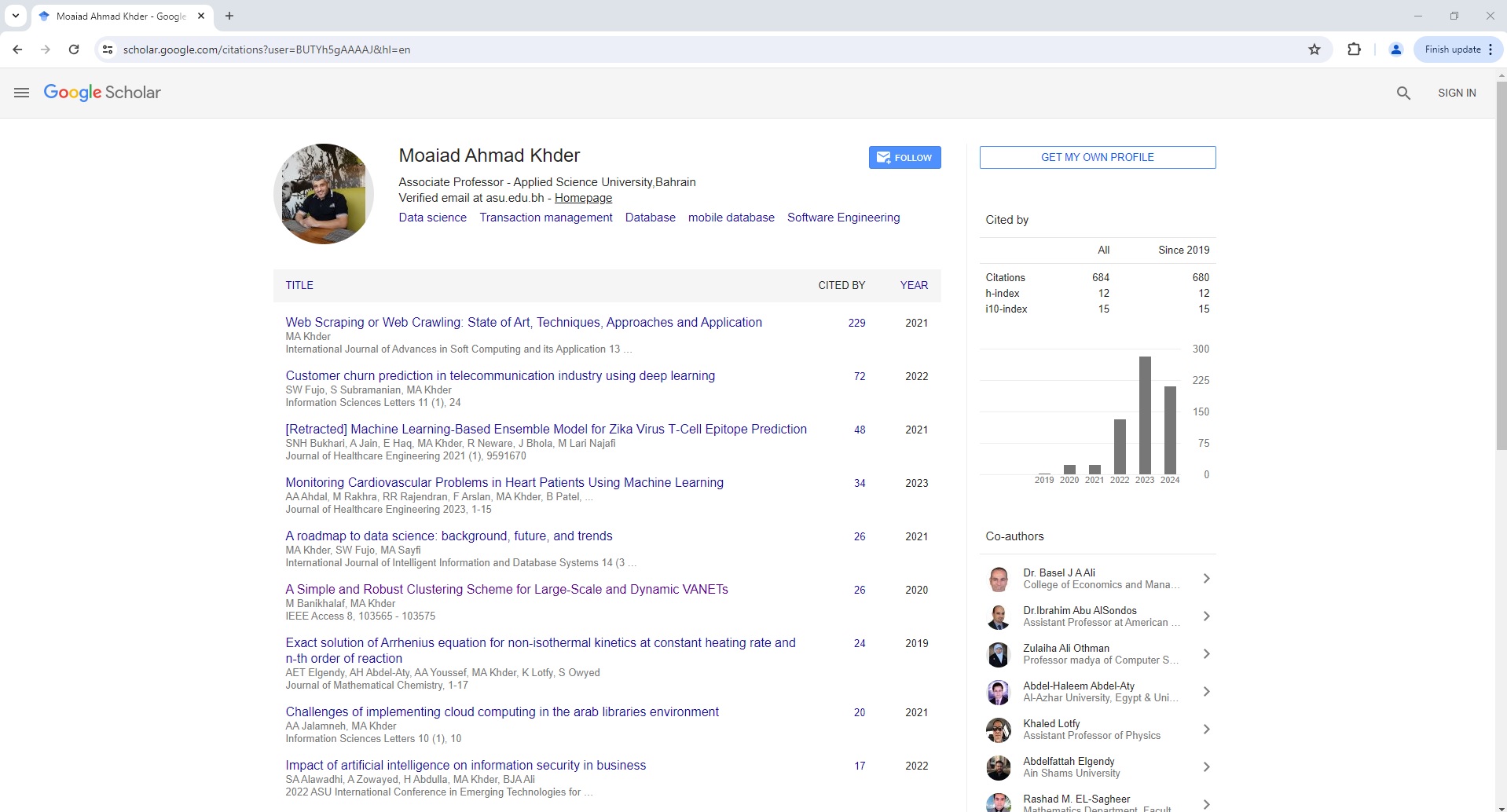Open the Chrome three-dot menu
The width and height of the screenshot is (1507, 812).
click(x=1489, y=49)
